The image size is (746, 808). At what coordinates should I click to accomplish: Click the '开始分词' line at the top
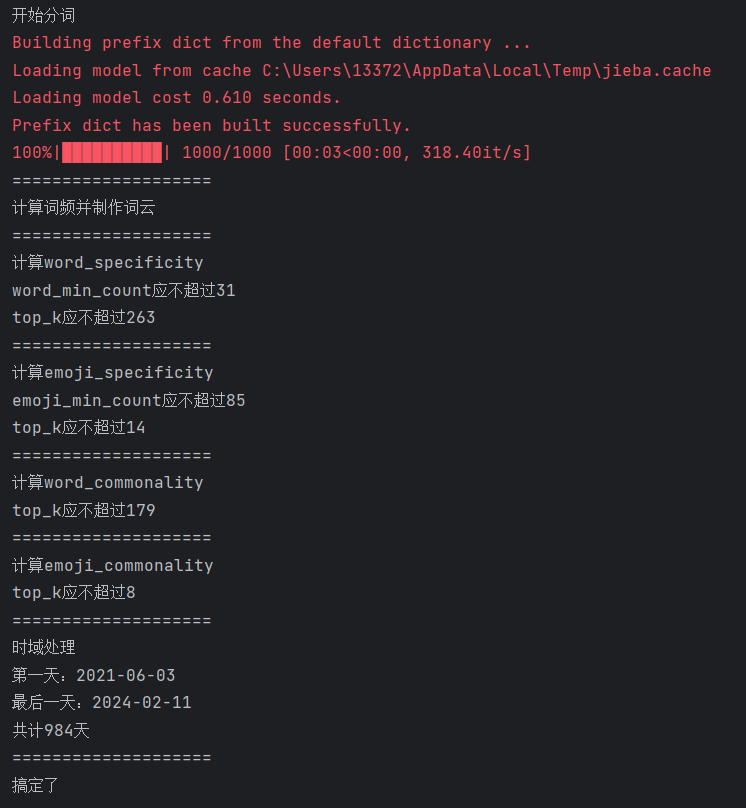click(43, 15)
